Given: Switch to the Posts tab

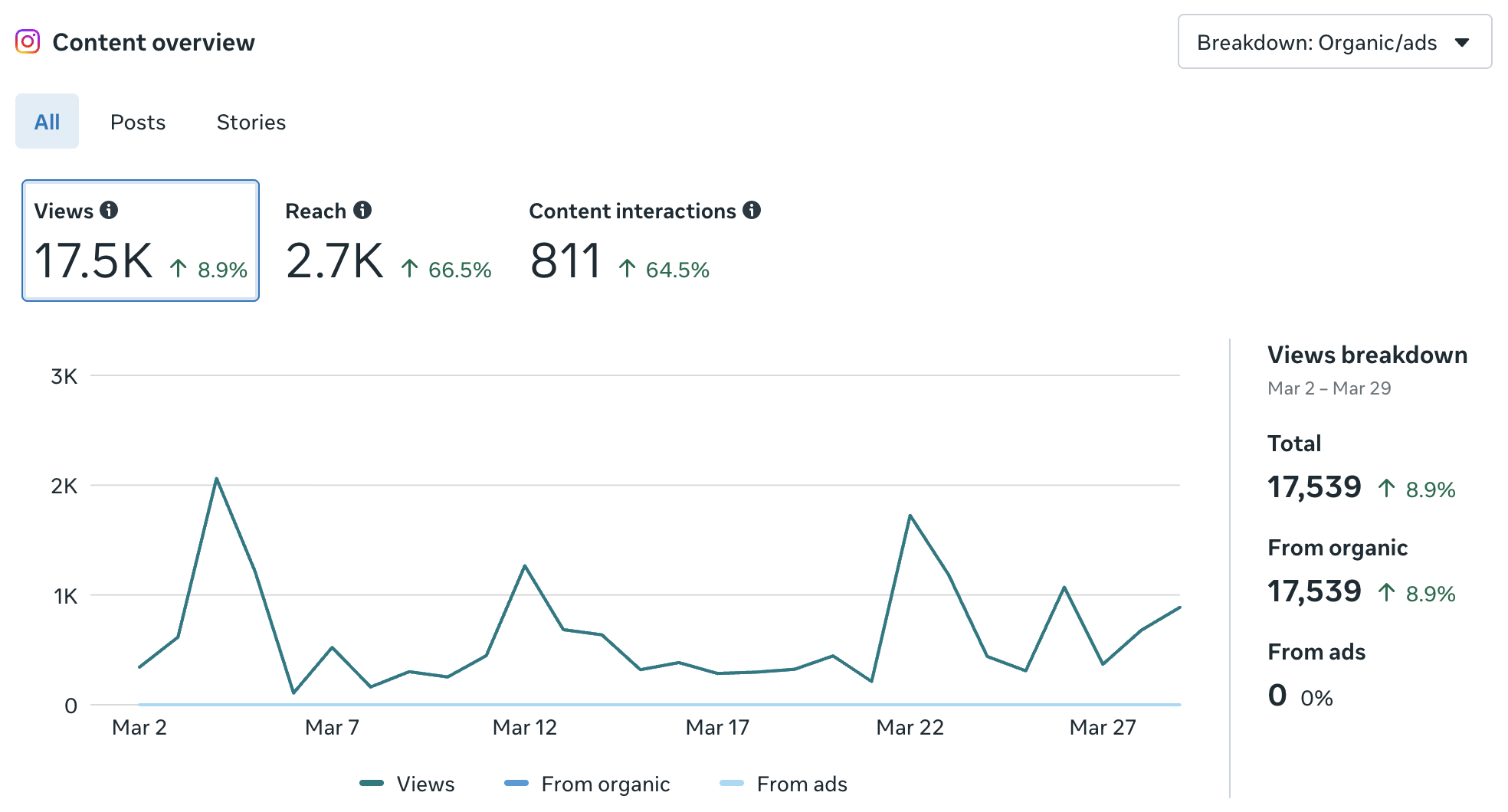Looking at the screenshot, I should click(138, 121).
